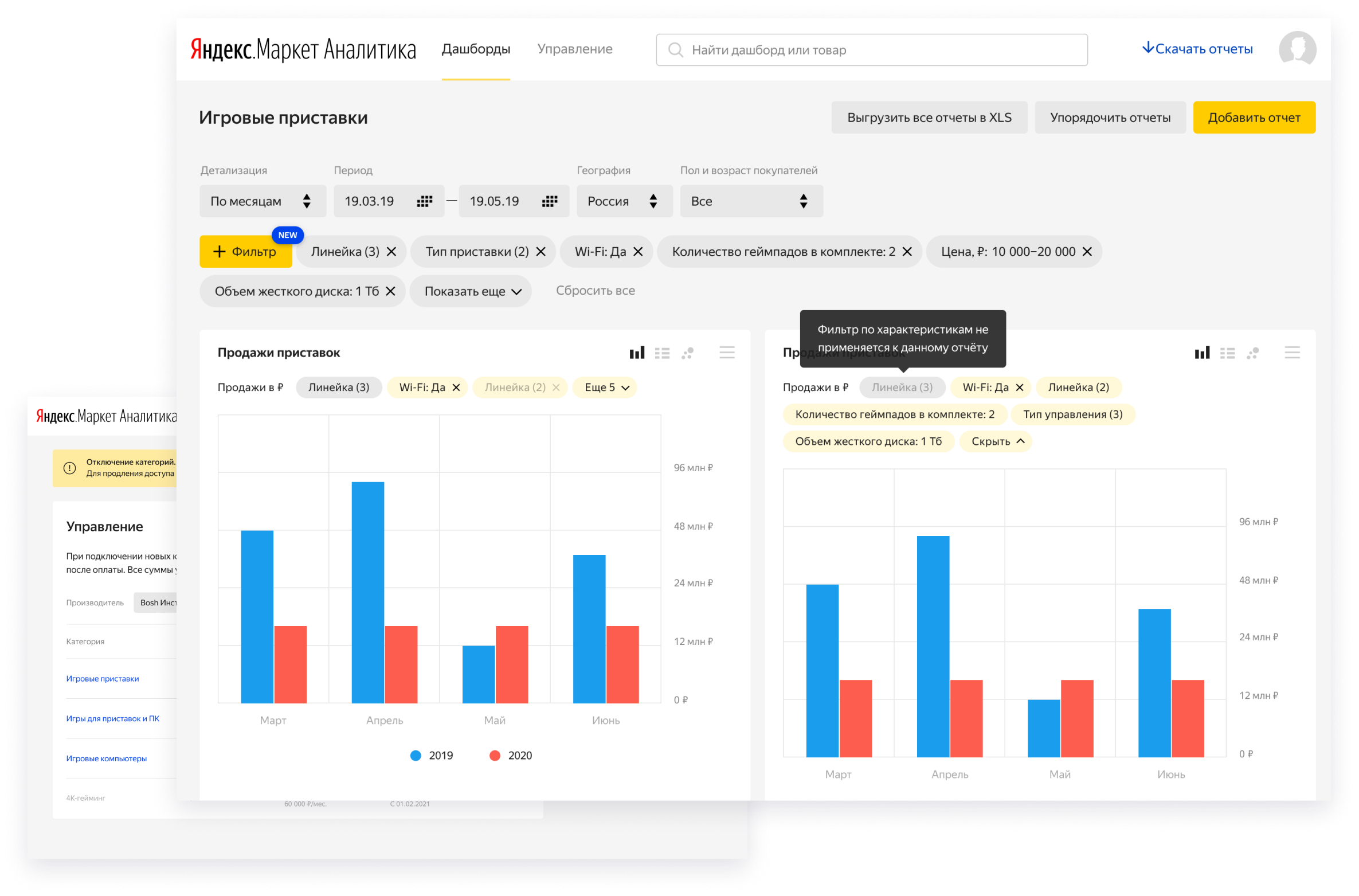Viewport: 1359px width, 896px height.
Task: Open right report hamburger menu
Action: (x=1292, y=353)
